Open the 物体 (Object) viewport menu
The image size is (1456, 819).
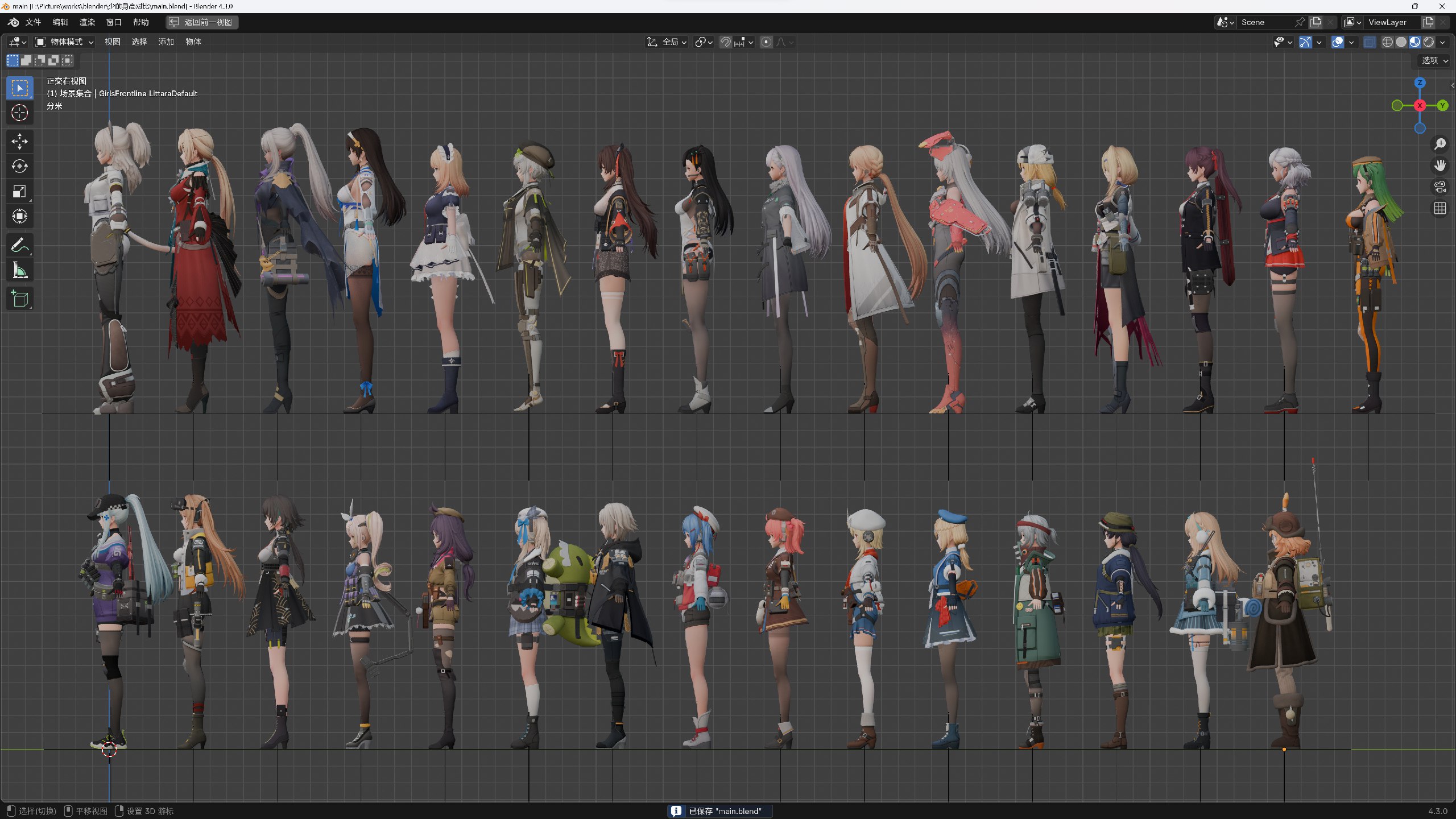(x=193, y=42)
